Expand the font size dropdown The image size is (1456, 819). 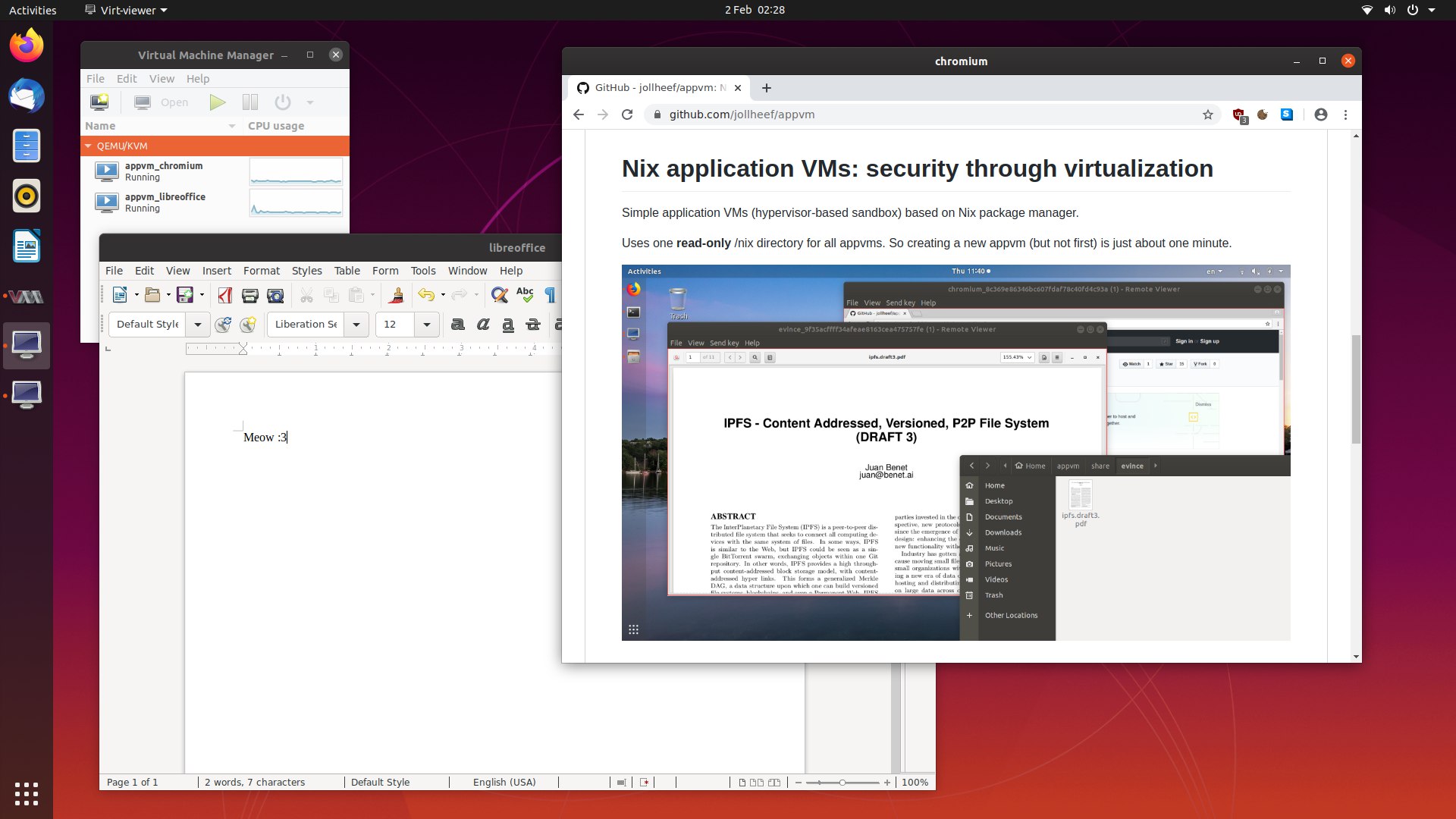click(x=427, y=325)
